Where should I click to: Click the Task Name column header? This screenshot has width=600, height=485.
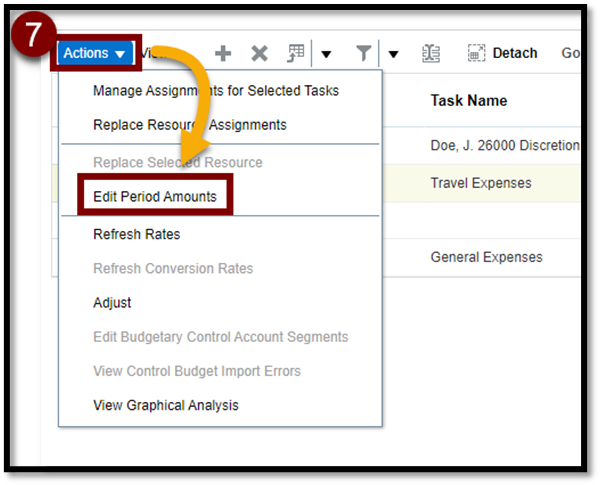click(468, 100)
